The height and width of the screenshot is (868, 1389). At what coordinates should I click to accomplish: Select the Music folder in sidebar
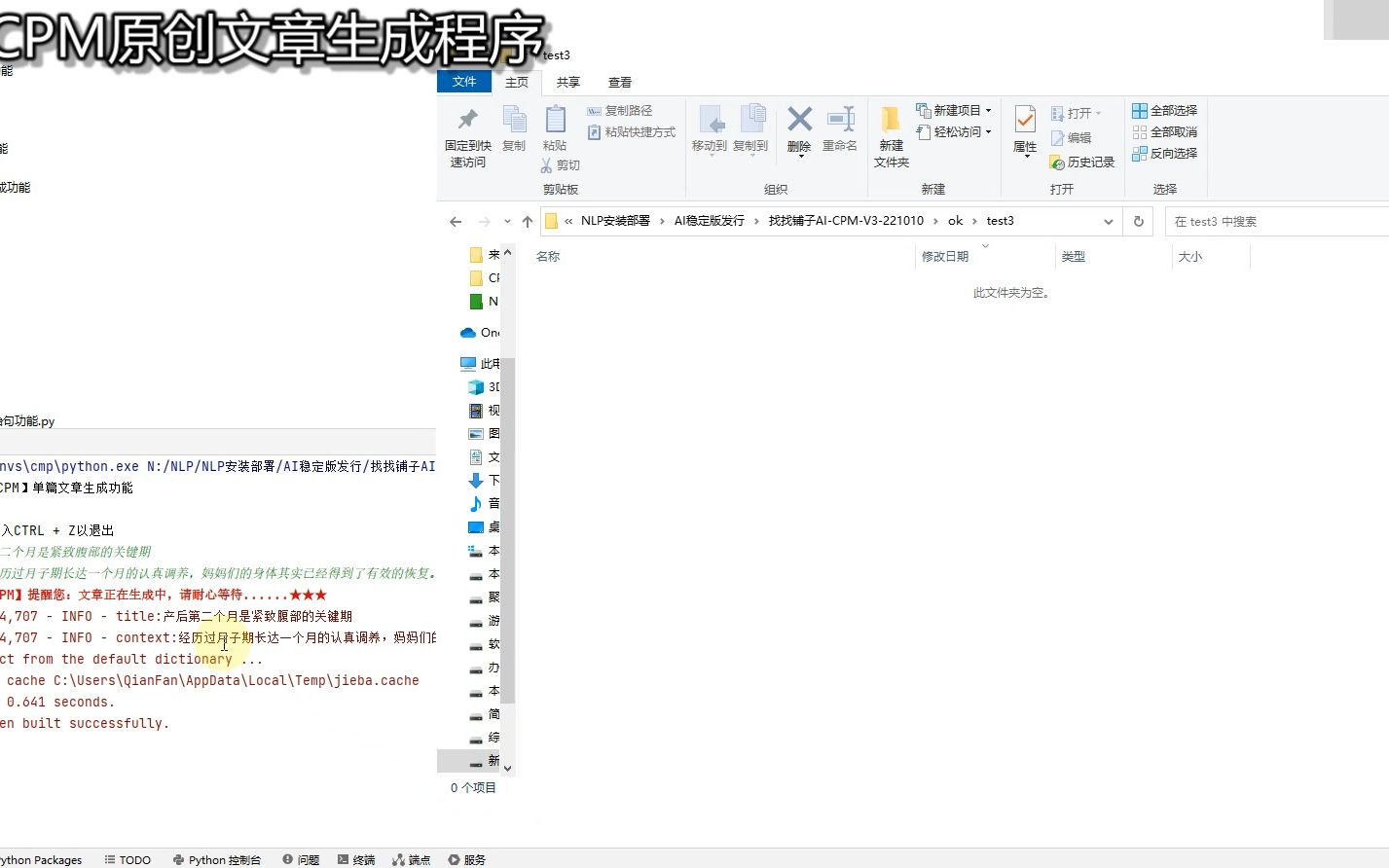[x=484, y=504]
